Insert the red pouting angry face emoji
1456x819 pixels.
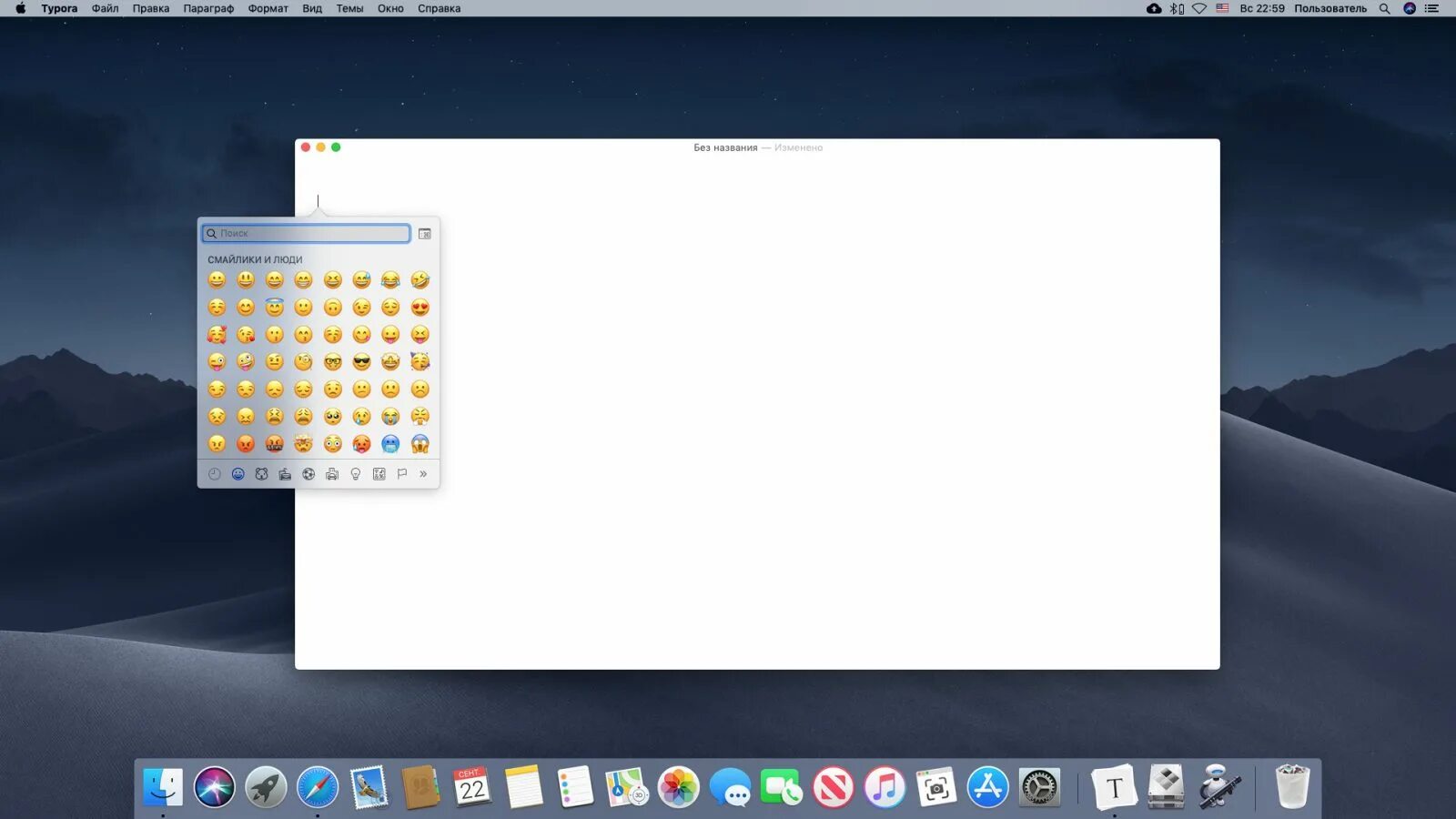[246, 444]
